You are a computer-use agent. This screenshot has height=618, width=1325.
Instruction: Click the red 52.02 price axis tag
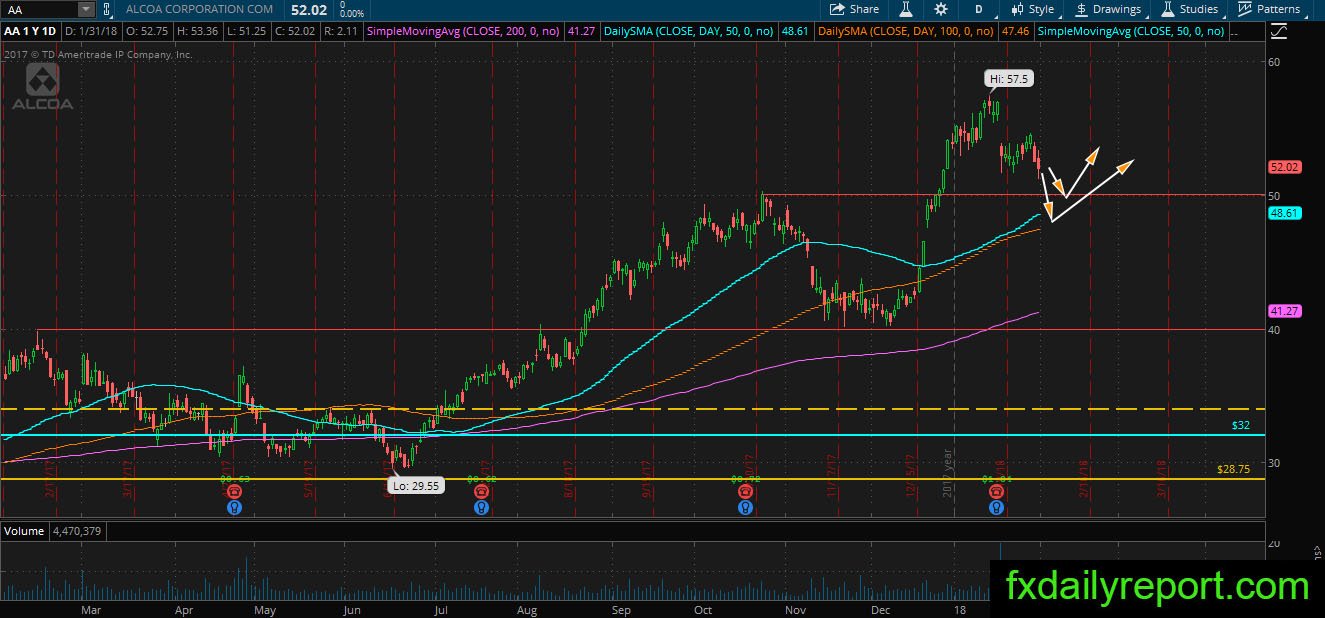1283,167
